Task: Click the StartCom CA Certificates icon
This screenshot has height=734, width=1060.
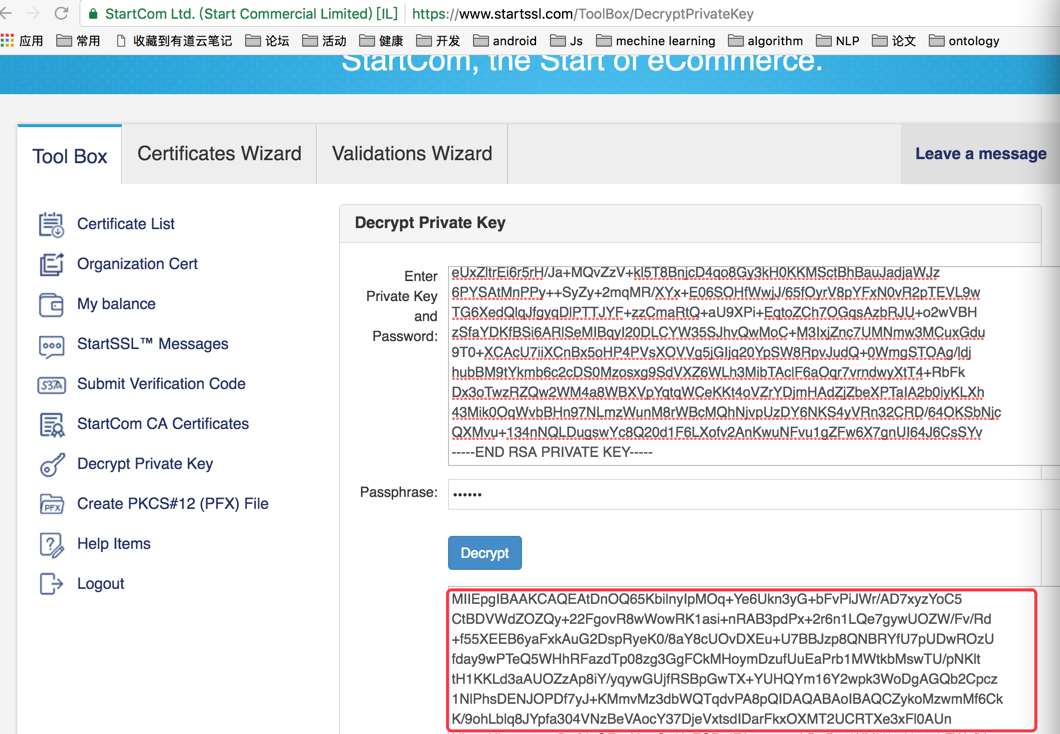Action: (51, 424)
